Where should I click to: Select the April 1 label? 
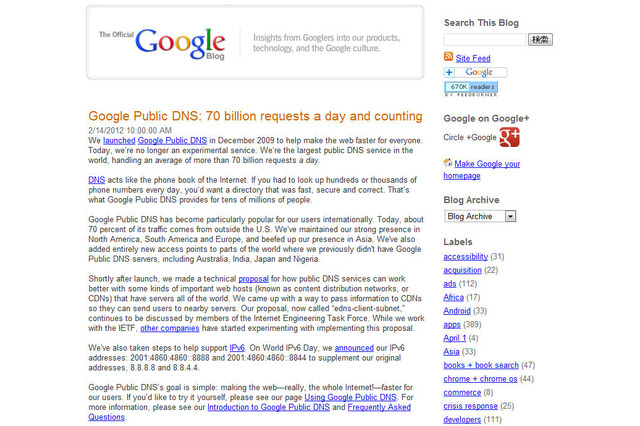455,338
